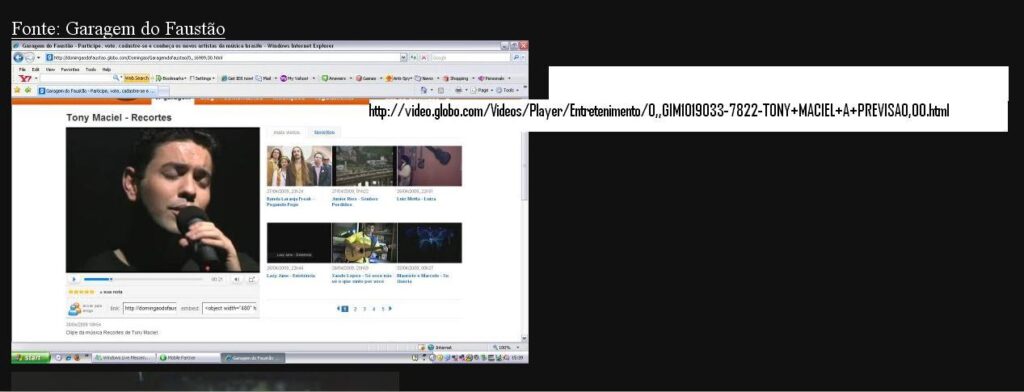
Task: Click the embed code field
Action: coord(230,308)
